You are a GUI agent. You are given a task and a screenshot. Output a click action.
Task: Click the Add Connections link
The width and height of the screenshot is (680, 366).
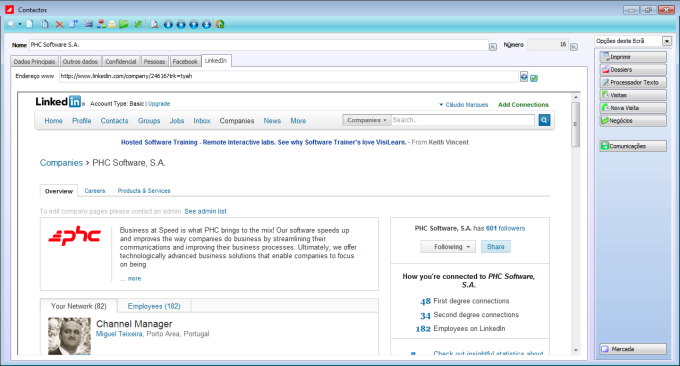click(x=523, y=105)
